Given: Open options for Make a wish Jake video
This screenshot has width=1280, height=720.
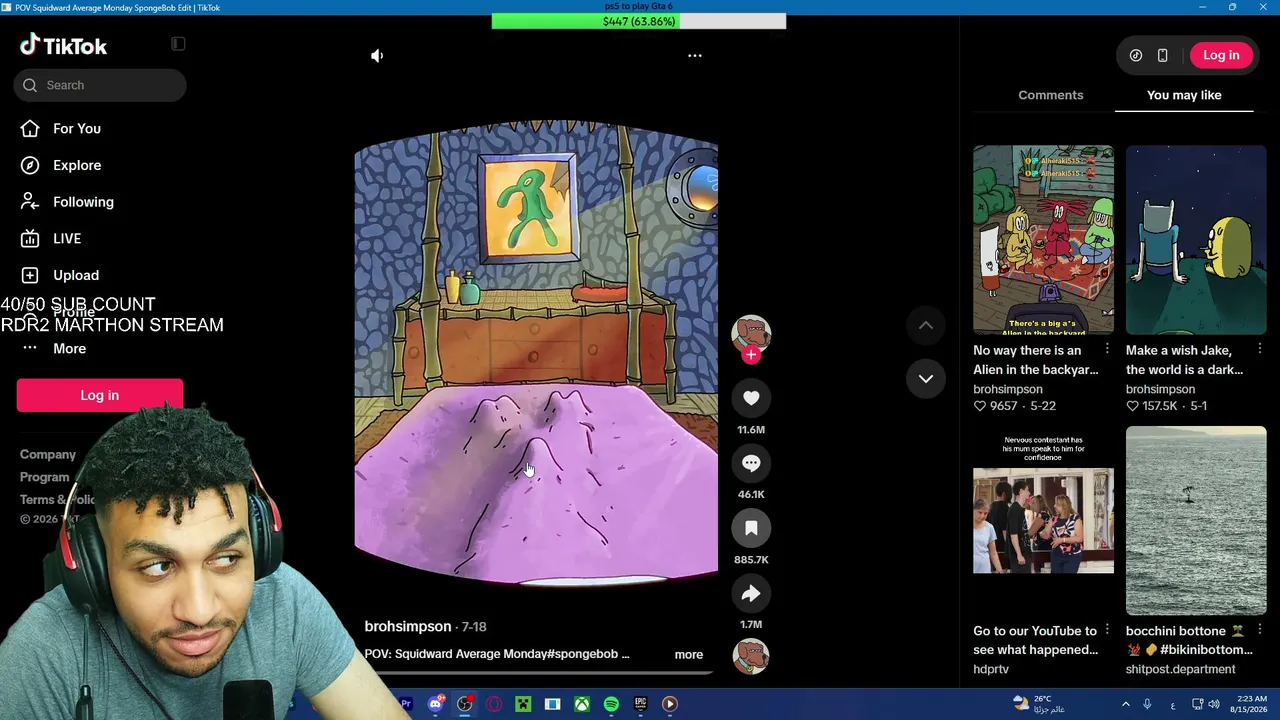Looking at the screenshot, I should [1259, 349].
